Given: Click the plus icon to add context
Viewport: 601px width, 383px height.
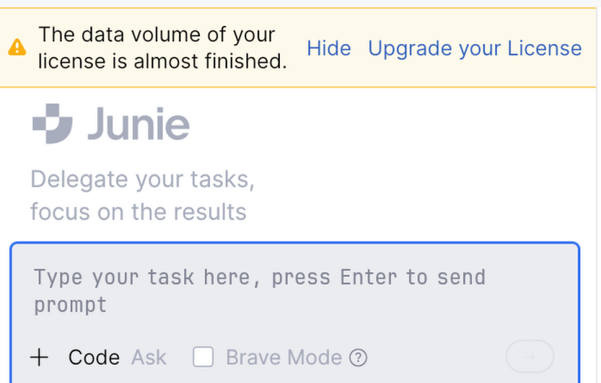Looking at the screenshot, I should (x=39, y=357).
